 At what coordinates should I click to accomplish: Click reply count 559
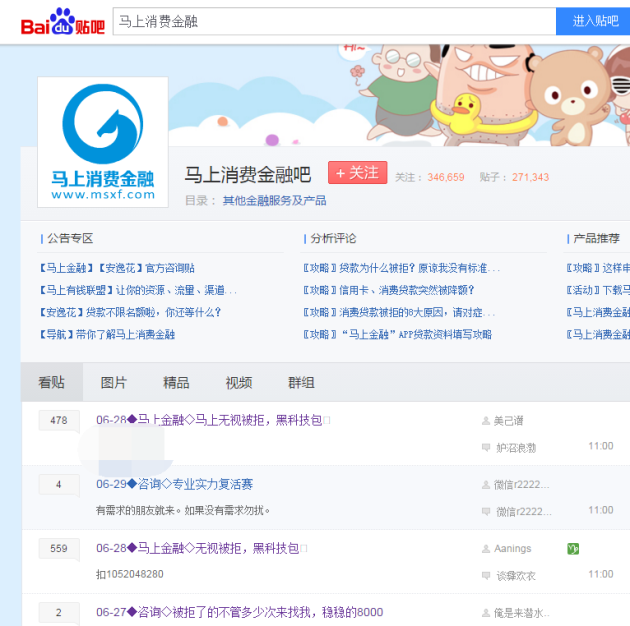59,548
